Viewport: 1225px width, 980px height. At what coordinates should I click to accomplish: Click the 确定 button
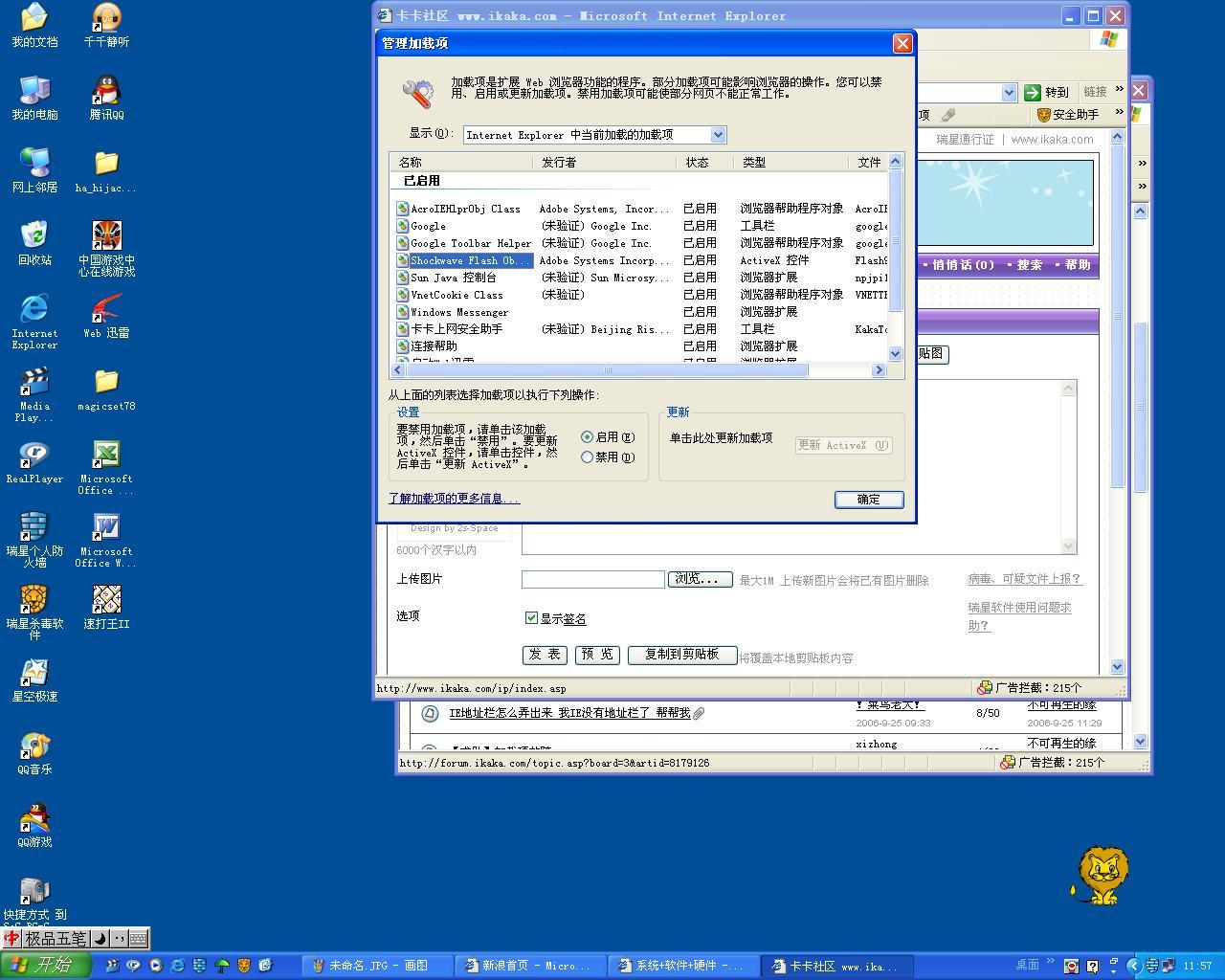868,500
